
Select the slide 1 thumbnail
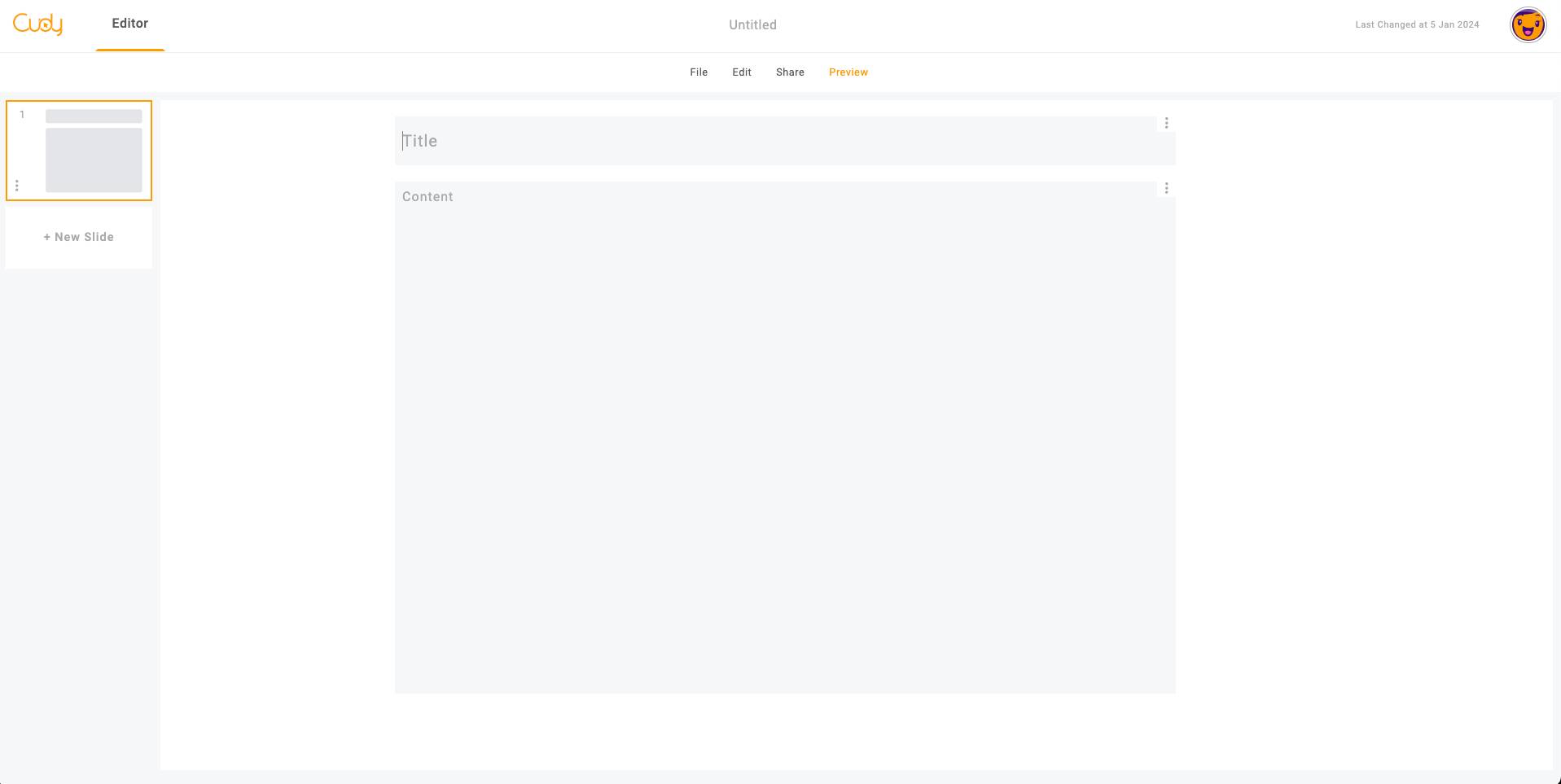(x=79, y=151)
